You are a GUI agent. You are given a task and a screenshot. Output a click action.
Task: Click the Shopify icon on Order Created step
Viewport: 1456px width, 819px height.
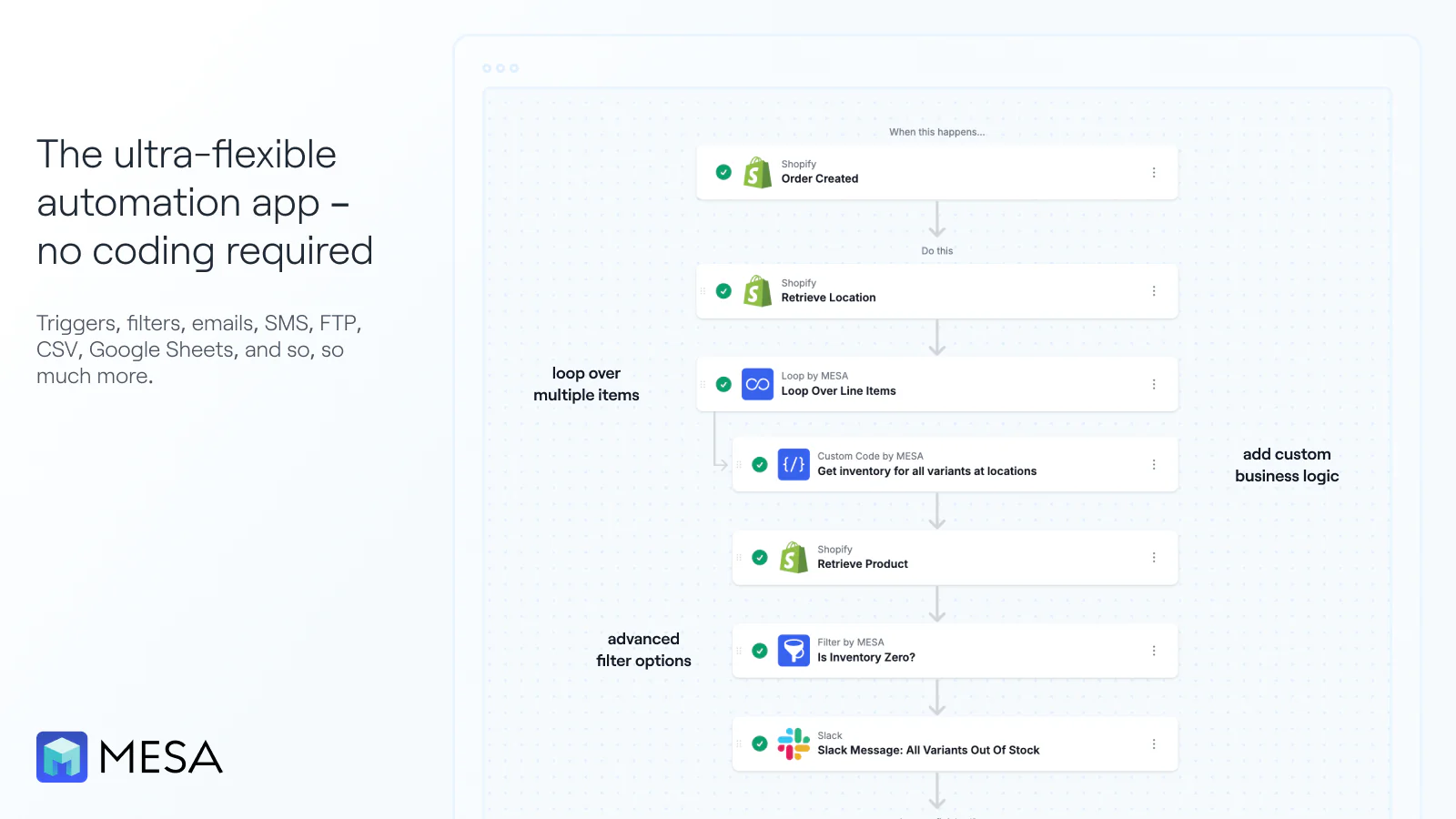click(759, 172)
